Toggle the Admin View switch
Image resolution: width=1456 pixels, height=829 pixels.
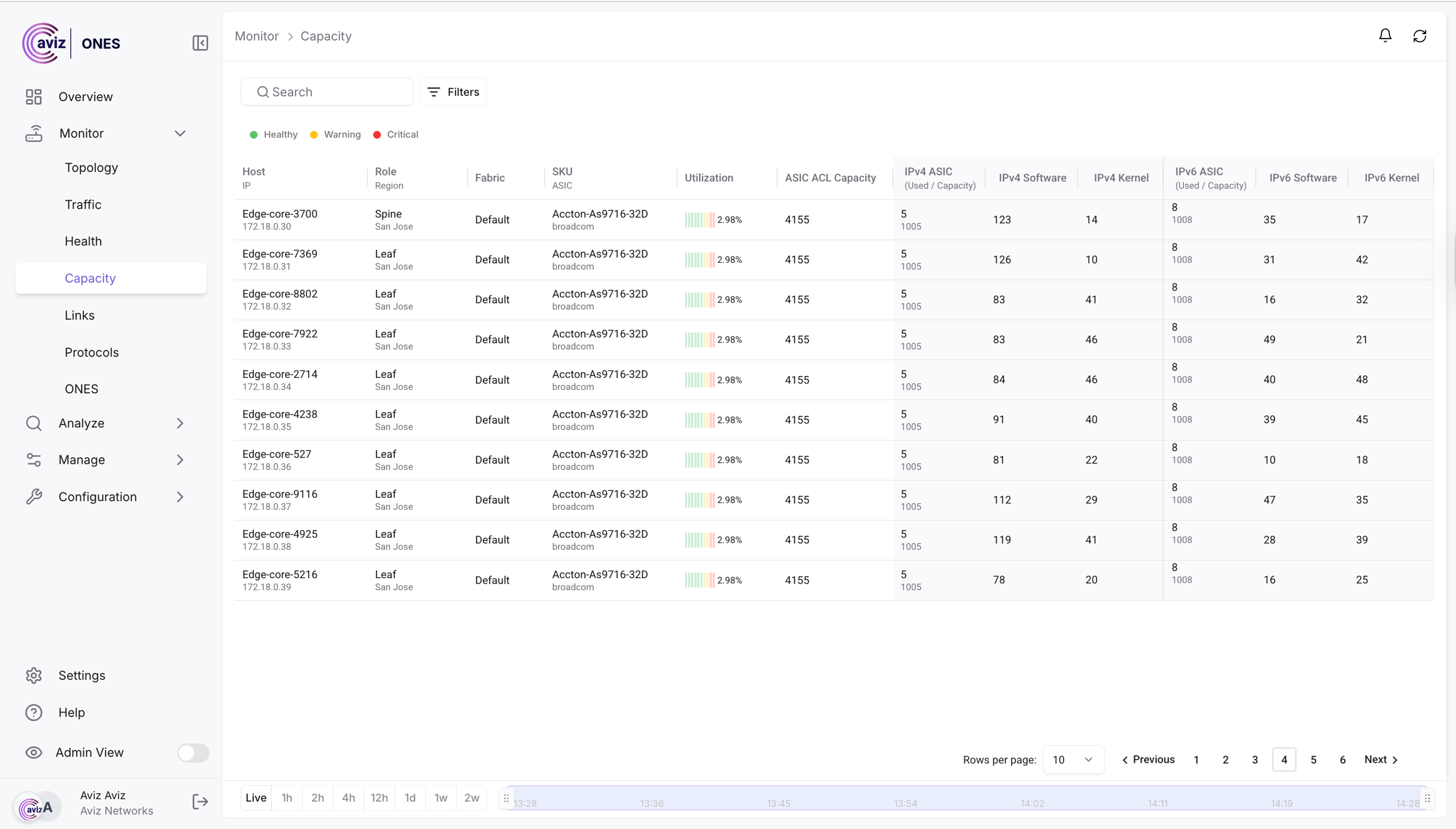193,753
